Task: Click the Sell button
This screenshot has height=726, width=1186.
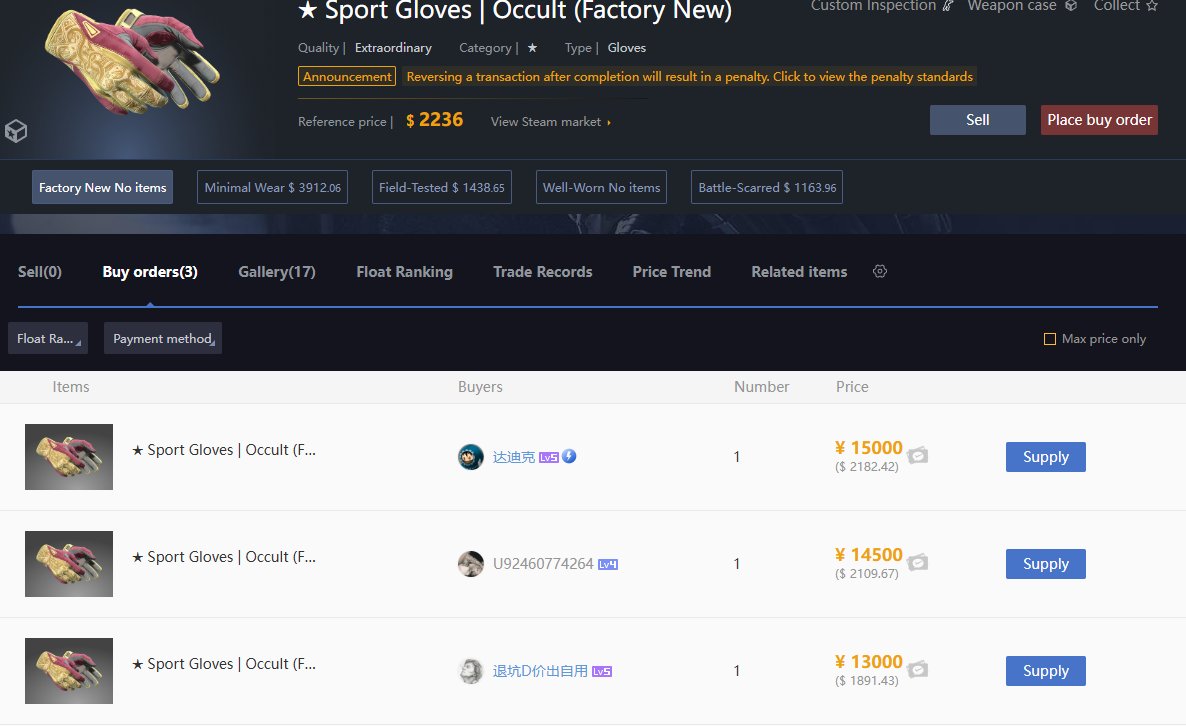Action: tap(977, 119)
